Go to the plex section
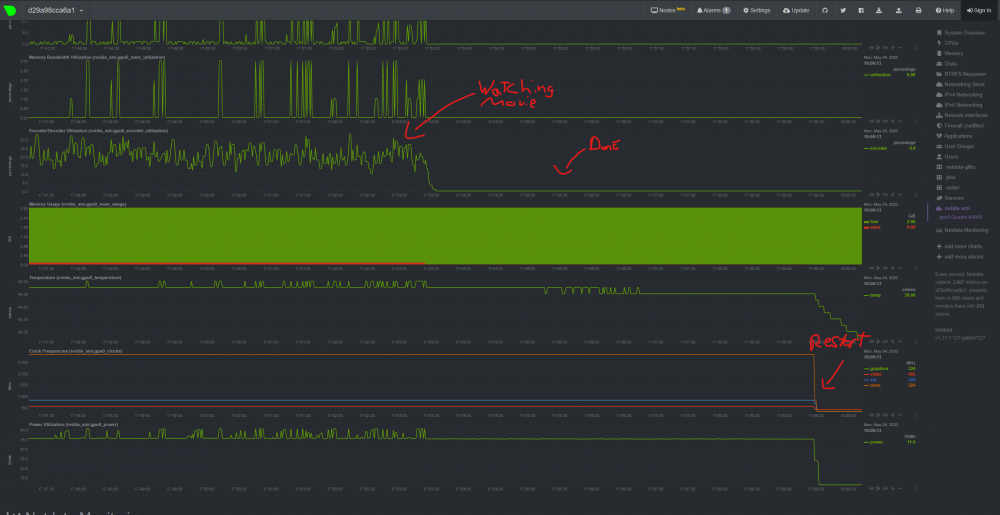The height and width of the screenshot is (515, 1000). 950,177
